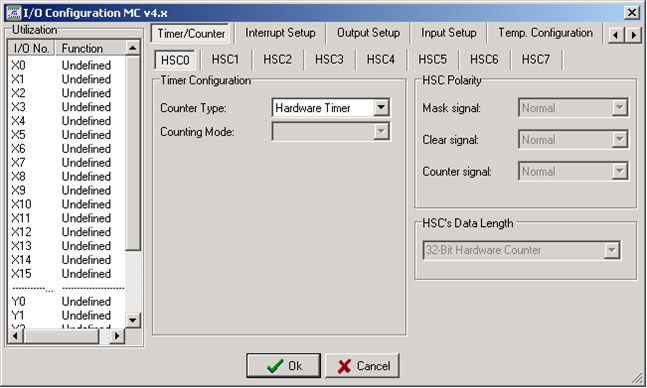The height and width of the screenshot is (388, 647).
Task: Select the X10 row in Utilization list
Action: pos(66,204)
